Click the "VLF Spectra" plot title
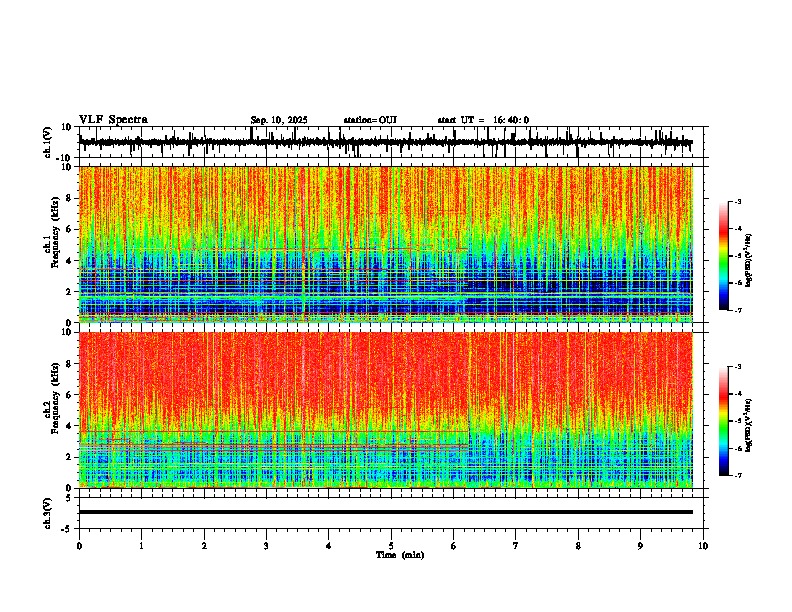792x612 pixels. [x=113, y=120]
